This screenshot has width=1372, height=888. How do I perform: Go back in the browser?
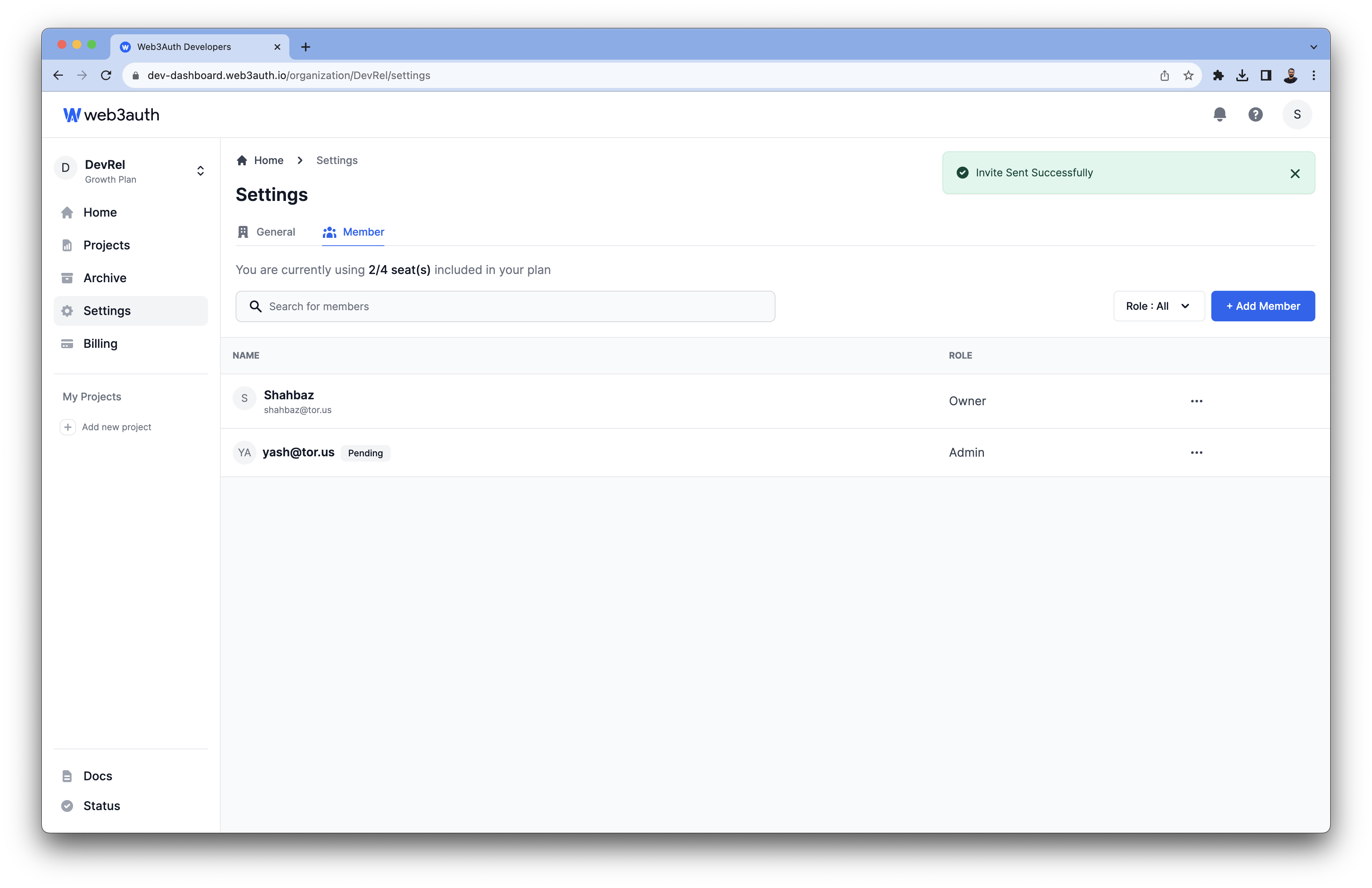click(58, 75)
